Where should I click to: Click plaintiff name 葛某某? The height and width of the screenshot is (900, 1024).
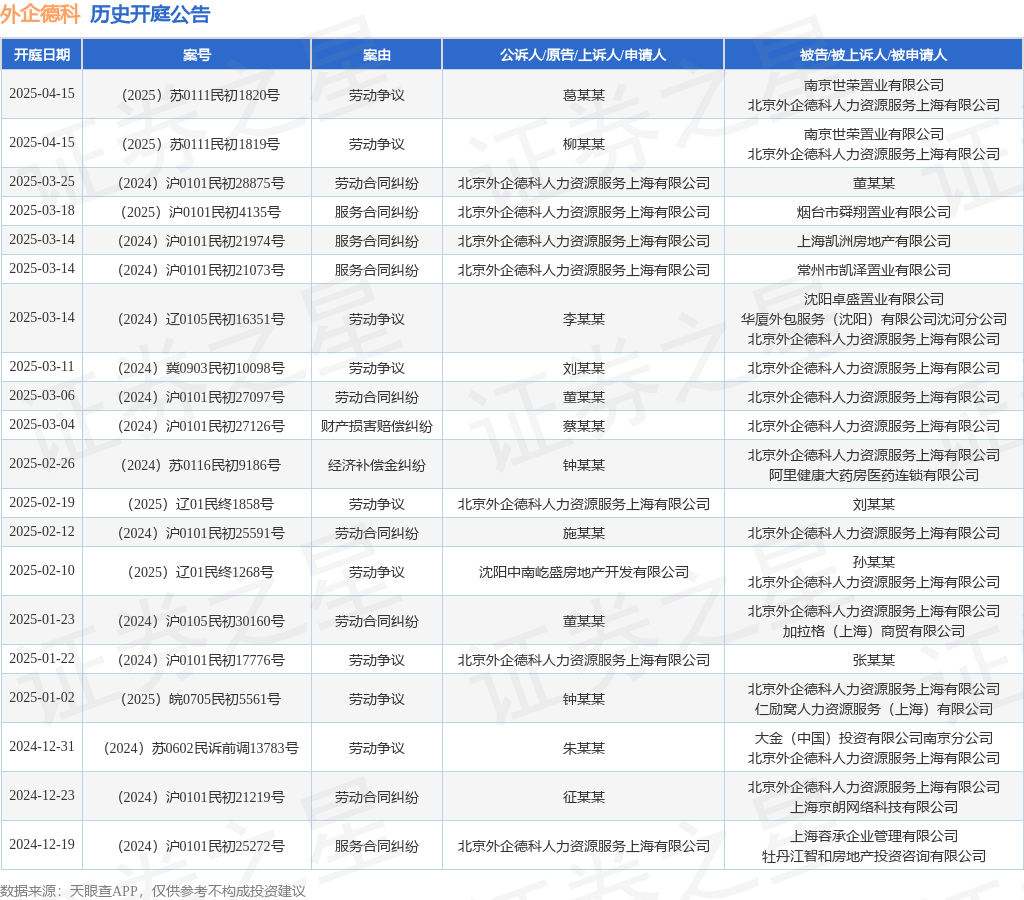pyautogui.click(x=583, y=95)
